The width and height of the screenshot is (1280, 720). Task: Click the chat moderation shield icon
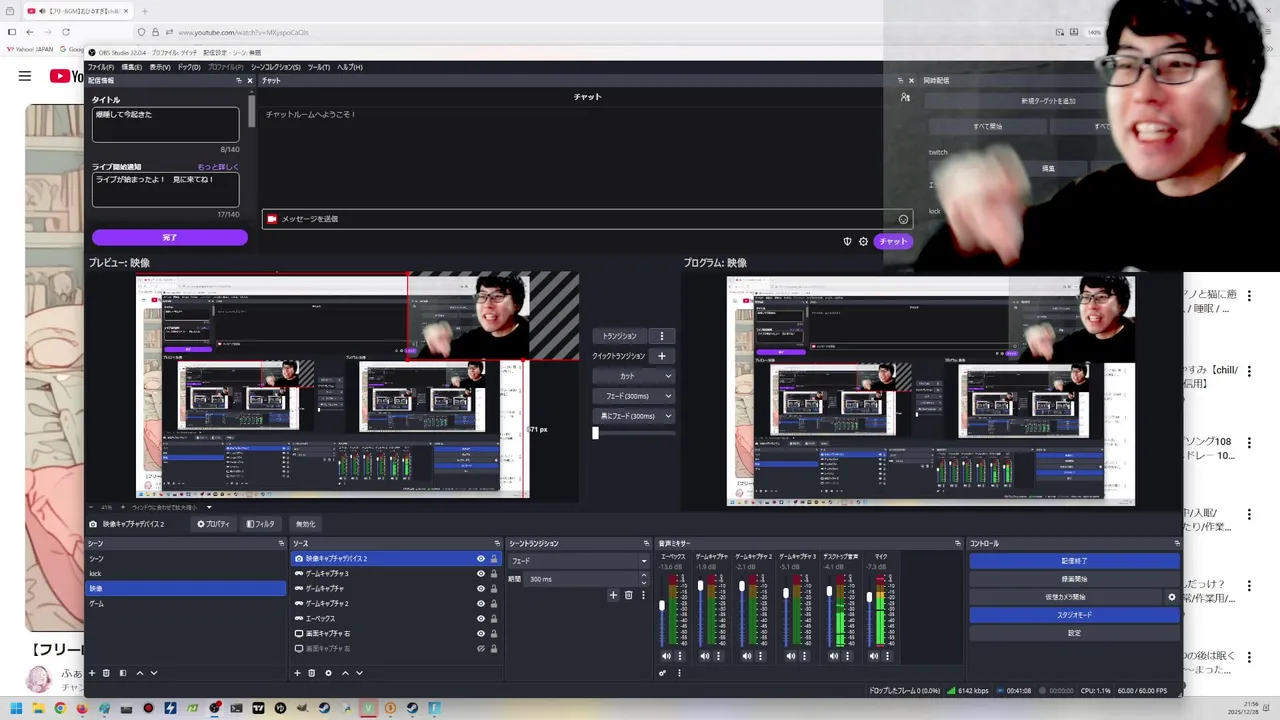tap(847, 241)
